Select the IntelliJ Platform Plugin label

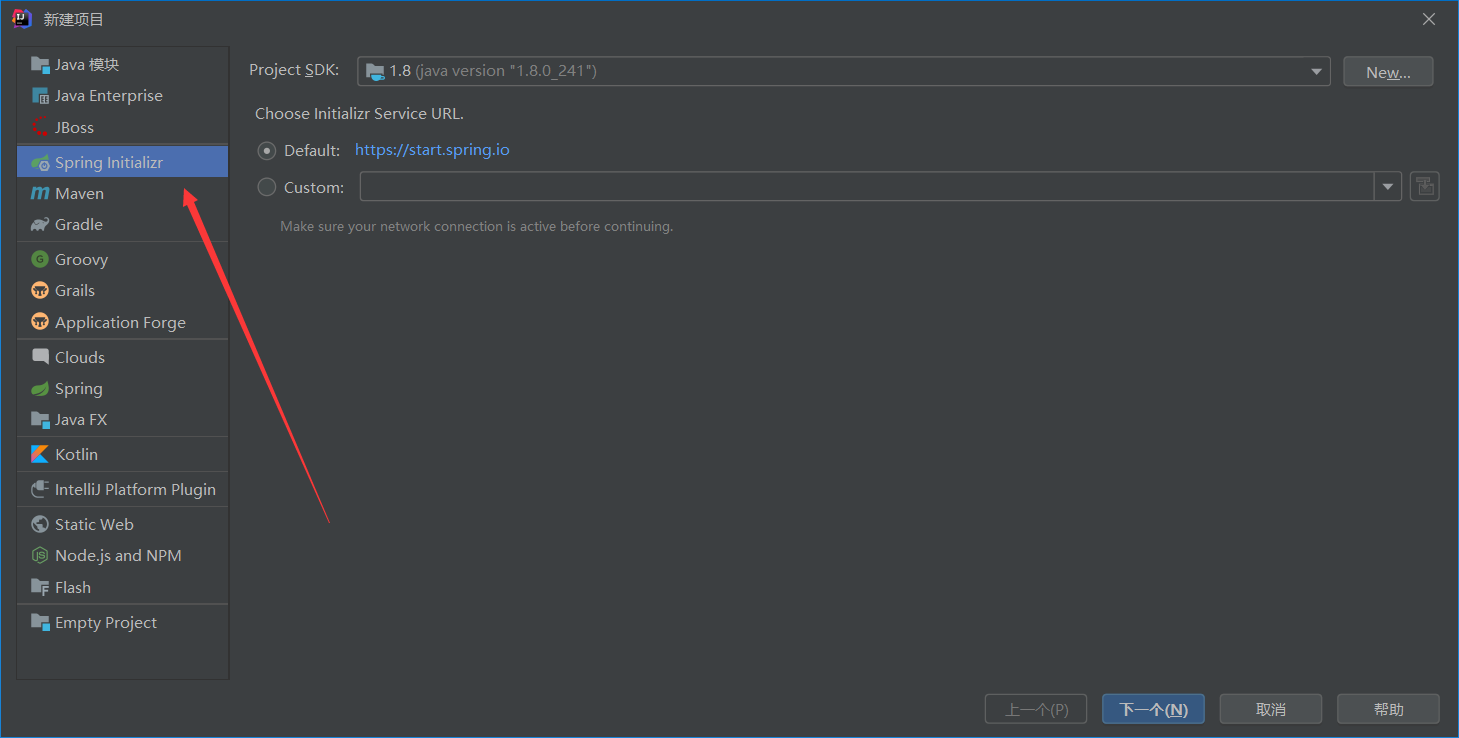(x=135, y=489)
